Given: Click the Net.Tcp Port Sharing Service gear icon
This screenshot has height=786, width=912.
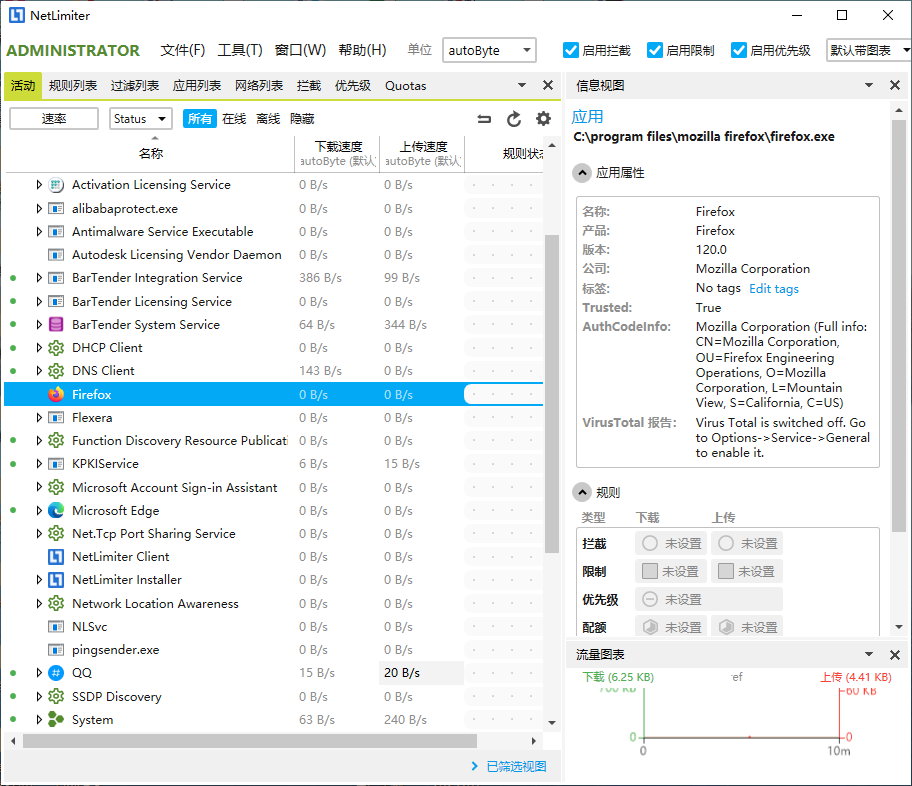Looking at the screenshot, I should 56,534.
